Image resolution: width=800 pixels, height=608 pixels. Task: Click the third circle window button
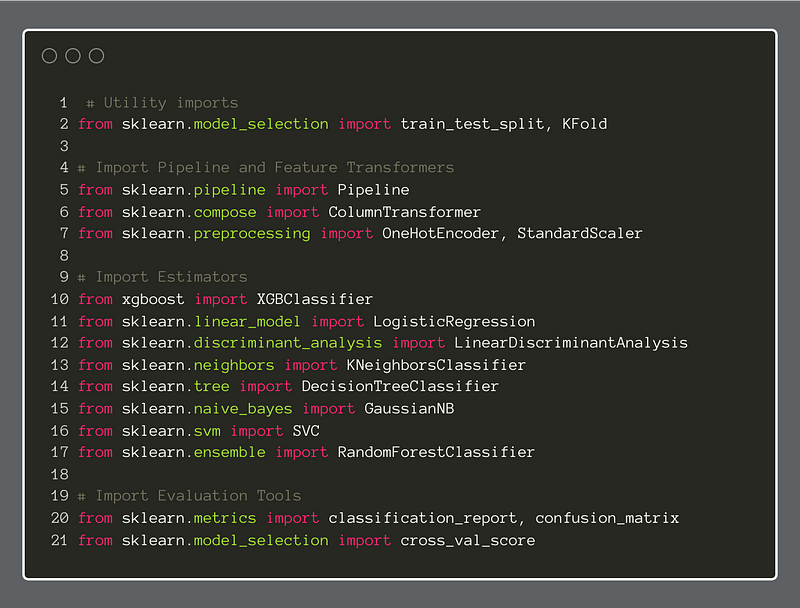click(x=96, y=56)
